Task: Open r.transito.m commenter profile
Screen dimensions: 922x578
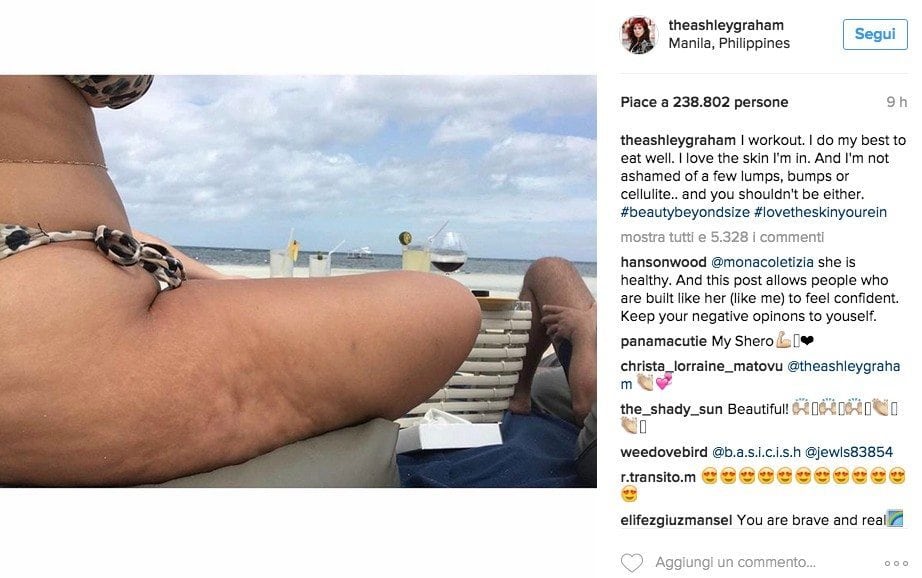Action: (658, 477)
